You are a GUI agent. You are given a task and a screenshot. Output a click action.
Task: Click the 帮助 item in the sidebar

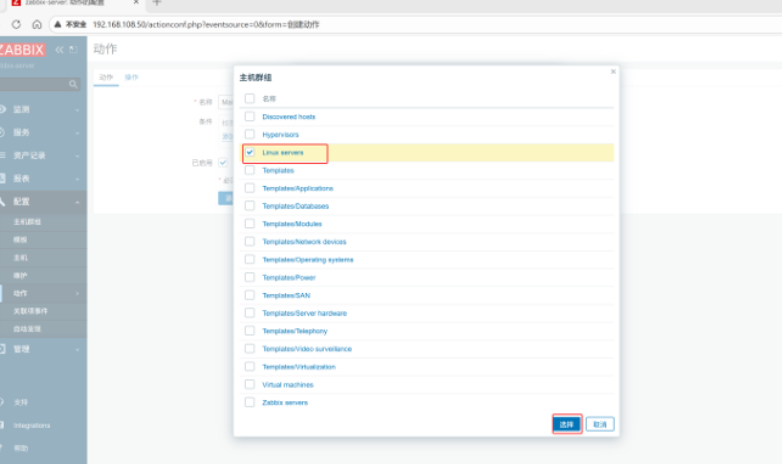[20, 448]
